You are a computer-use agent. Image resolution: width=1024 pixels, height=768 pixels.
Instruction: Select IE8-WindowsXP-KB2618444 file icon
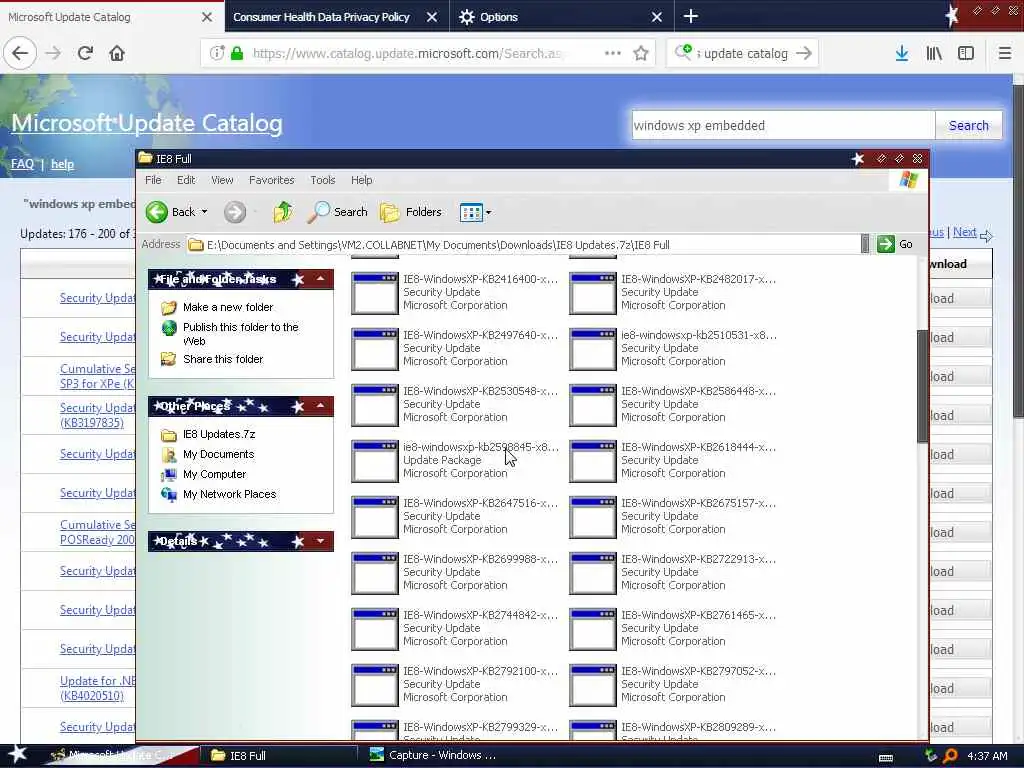click(593, 461)
